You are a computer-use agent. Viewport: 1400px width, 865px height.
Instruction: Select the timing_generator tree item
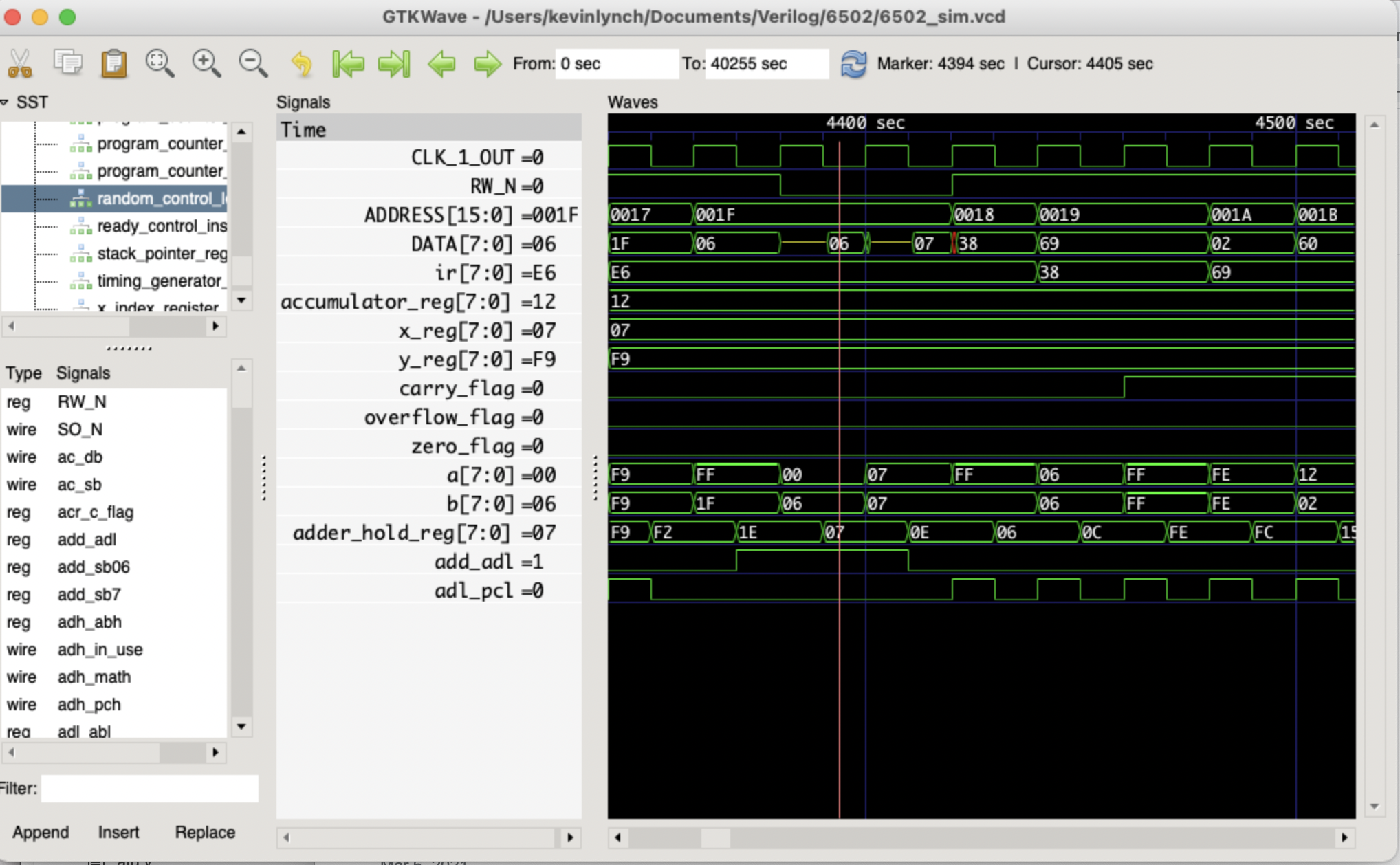[160, 281]
